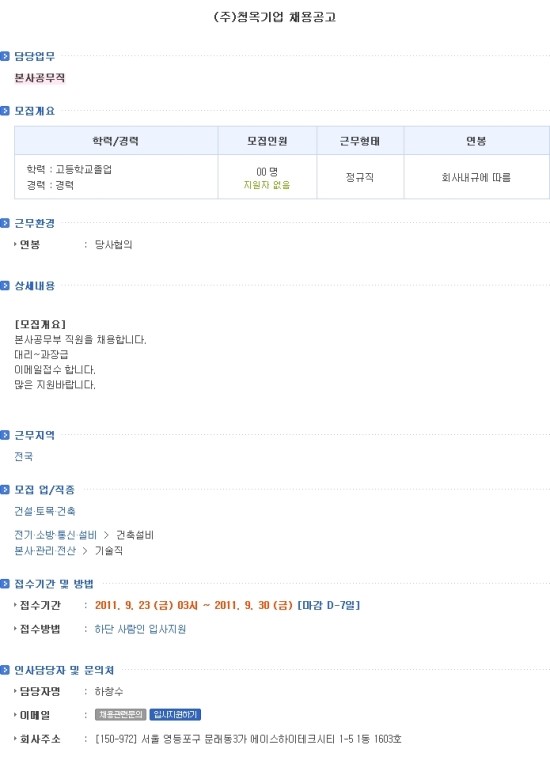Select the 기술직 subcategory text

tap(109, 551)
